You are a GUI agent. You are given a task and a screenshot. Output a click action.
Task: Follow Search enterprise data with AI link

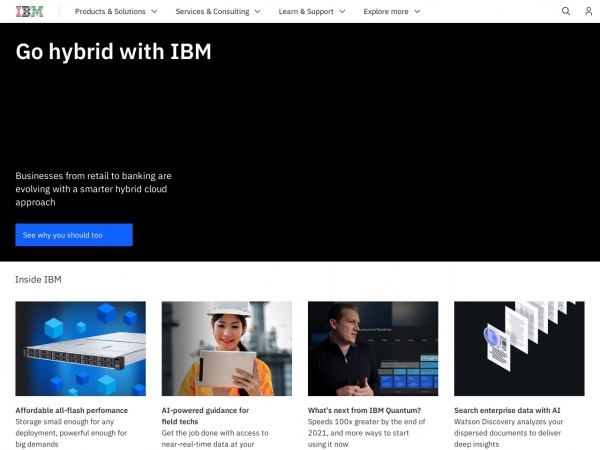507,410
